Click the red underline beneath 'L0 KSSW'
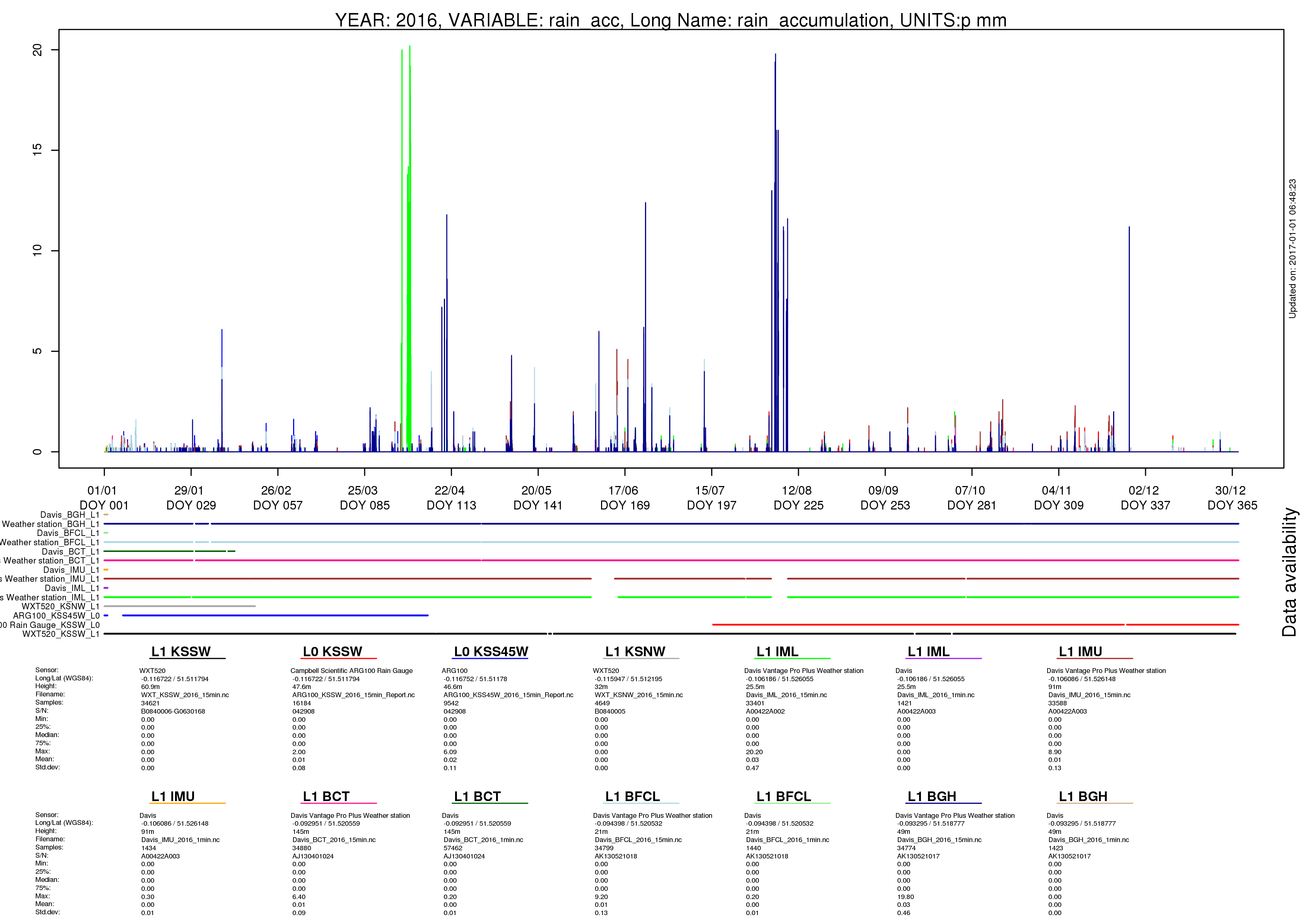1306x924 pixels. pyautogui.click(x=339, y=659)
